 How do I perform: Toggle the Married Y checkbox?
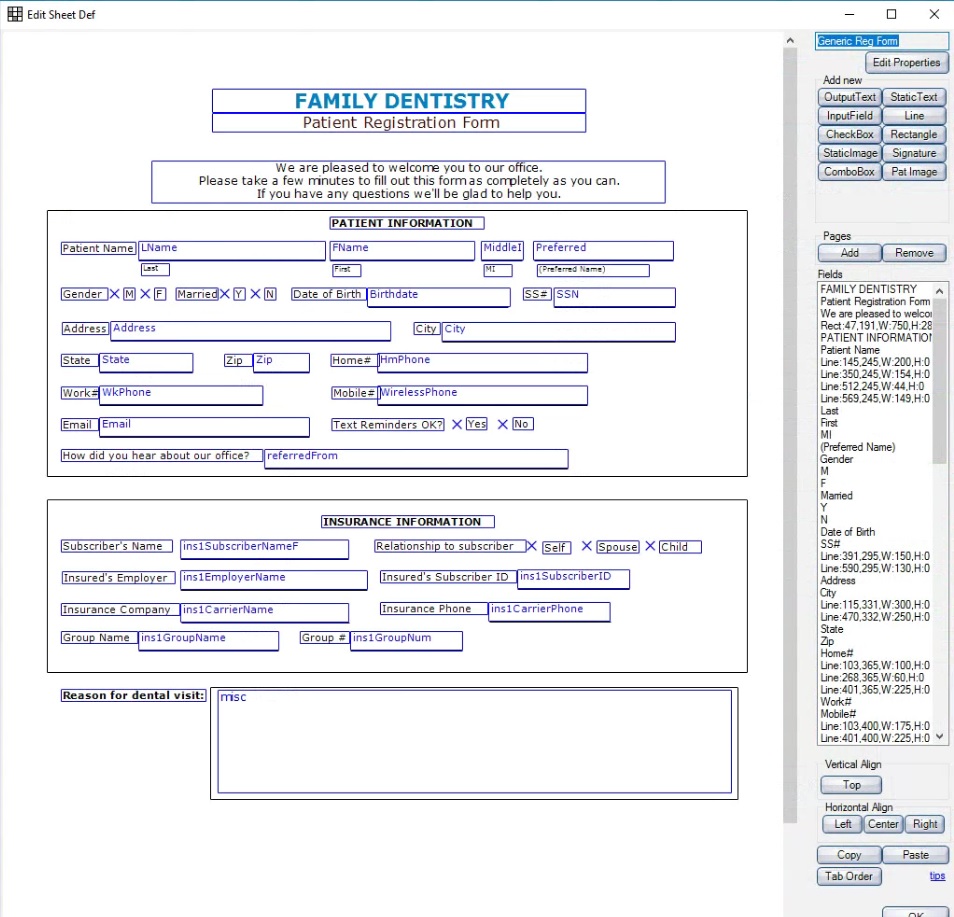click(x=225, y=295)
